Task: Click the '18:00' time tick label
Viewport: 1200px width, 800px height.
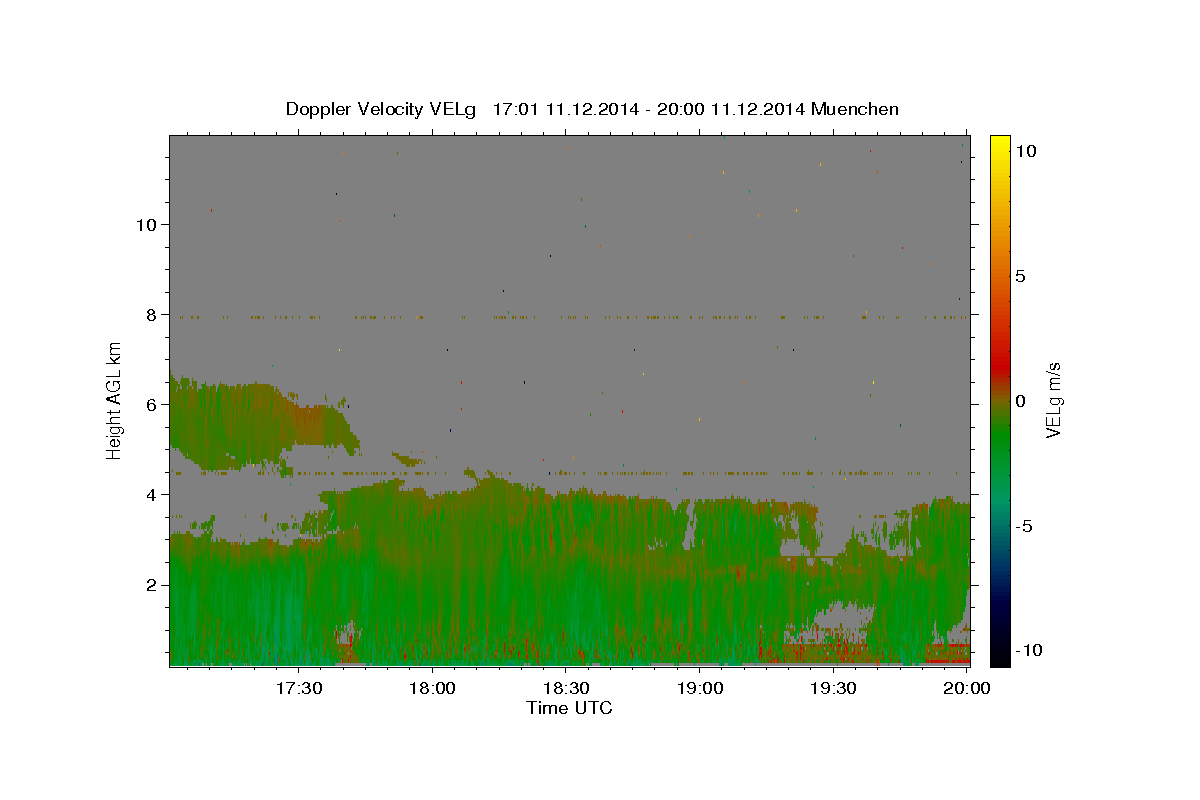Action: (x=432, y=688)
